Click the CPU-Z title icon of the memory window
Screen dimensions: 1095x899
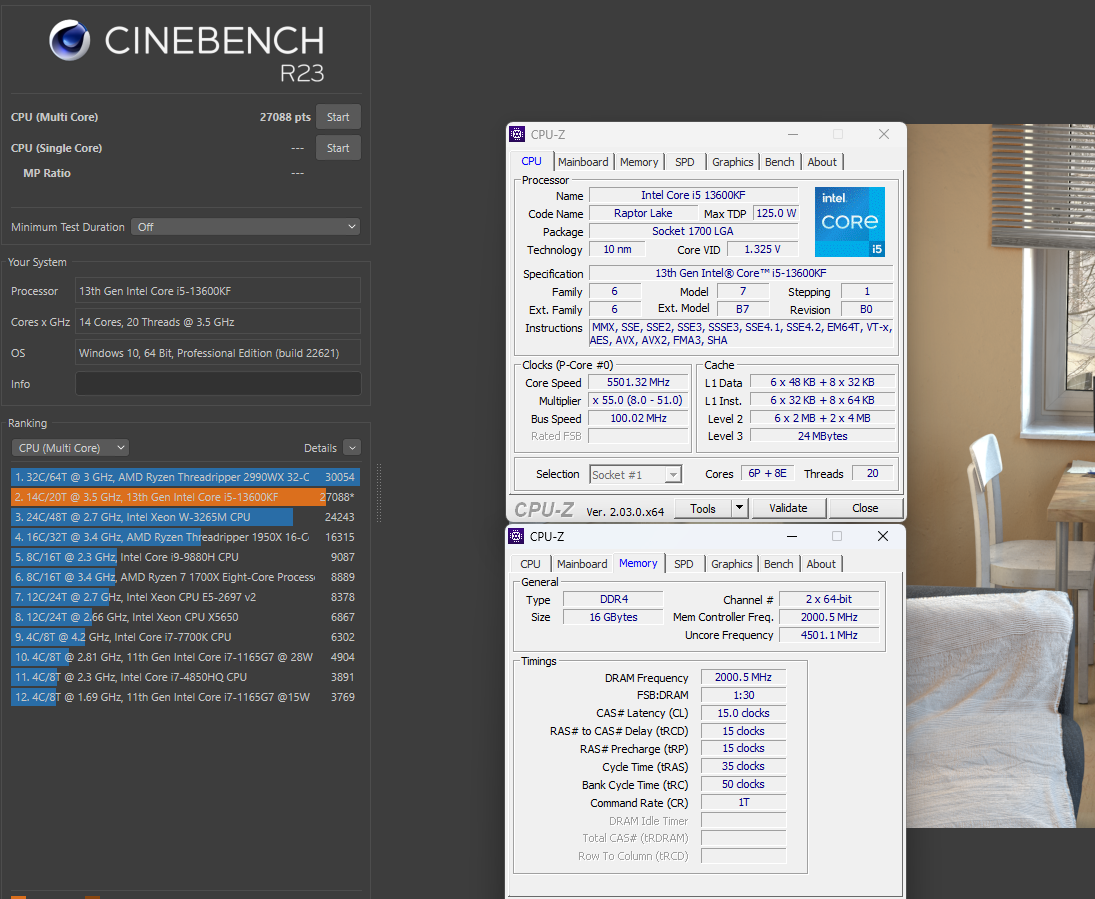[x=516, y=536]
